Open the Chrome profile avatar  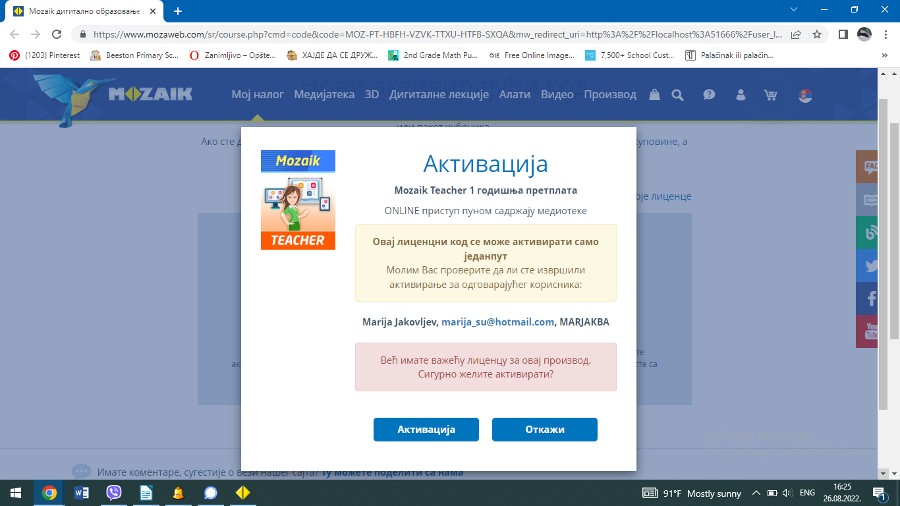click(864, 34)
